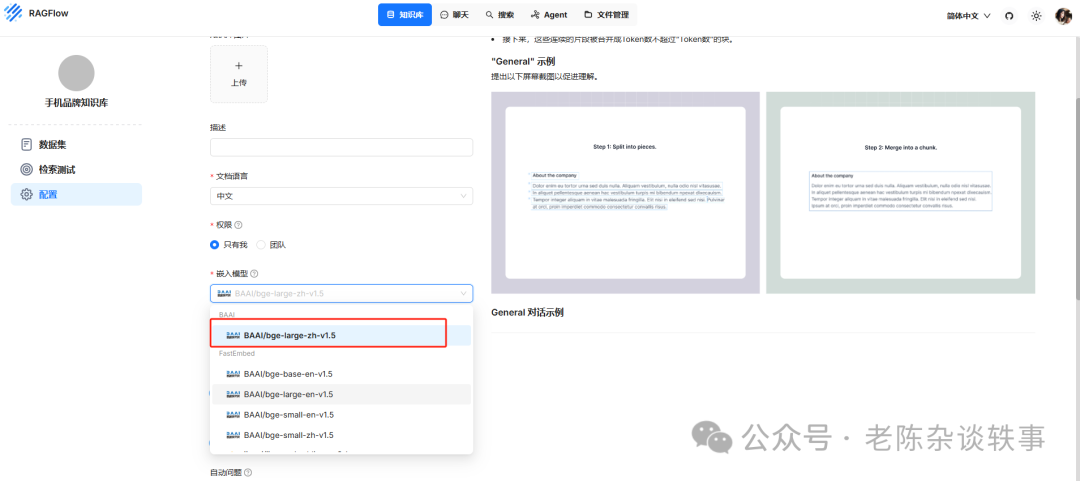Screen dimensions: 1080x481
Task: Choose BAAI/bge-small-zh-v1.5 option
Action: click(341, 435)
